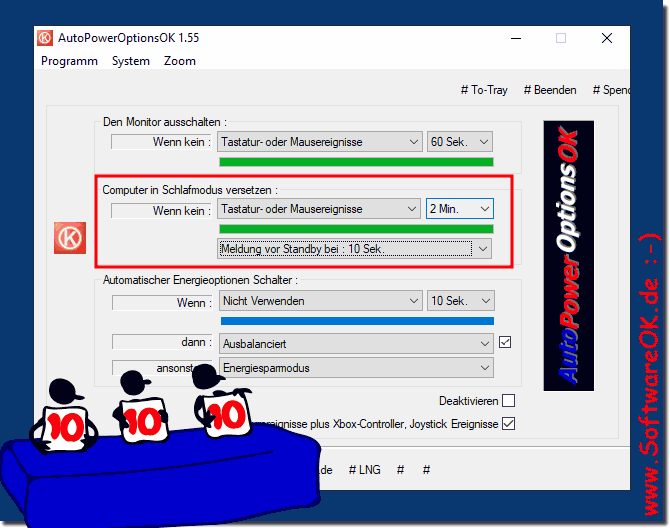The image size is (670, 528).
Task: Click the Wenn field under Energieoptionen Schalter
Action: click(x=162, y=303)
